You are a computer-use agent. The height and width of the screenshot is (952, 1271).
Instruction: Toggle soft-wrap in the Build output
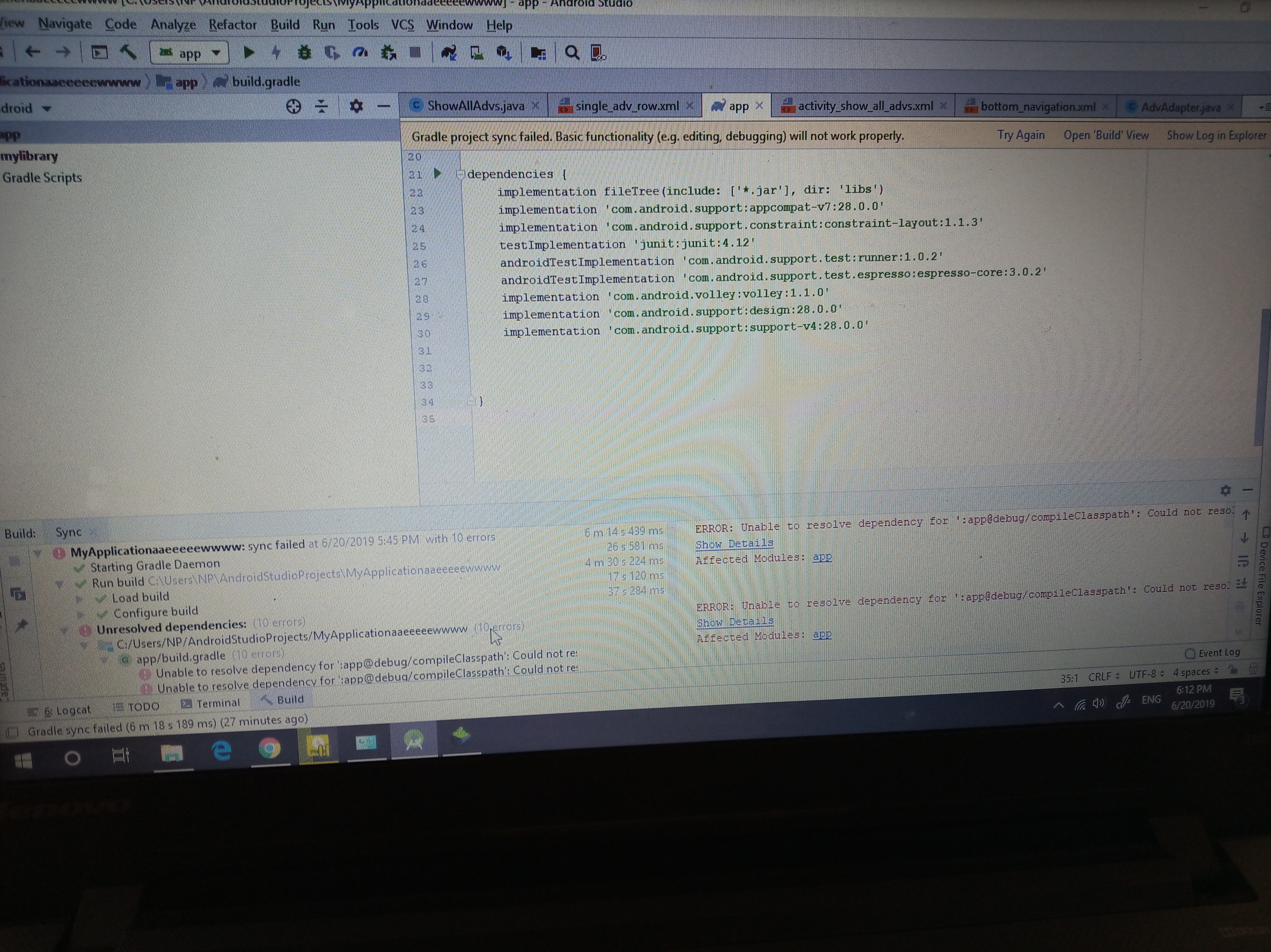click(1243, 561)
